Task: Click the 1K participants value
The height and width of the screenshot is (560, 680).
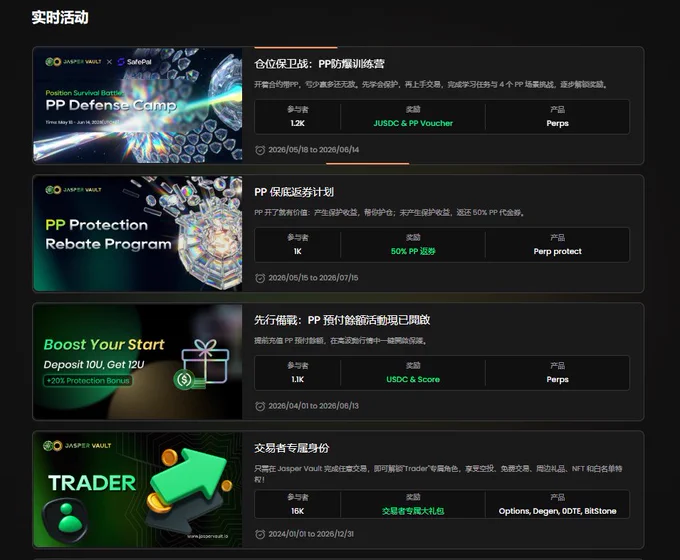Action: 298,251
